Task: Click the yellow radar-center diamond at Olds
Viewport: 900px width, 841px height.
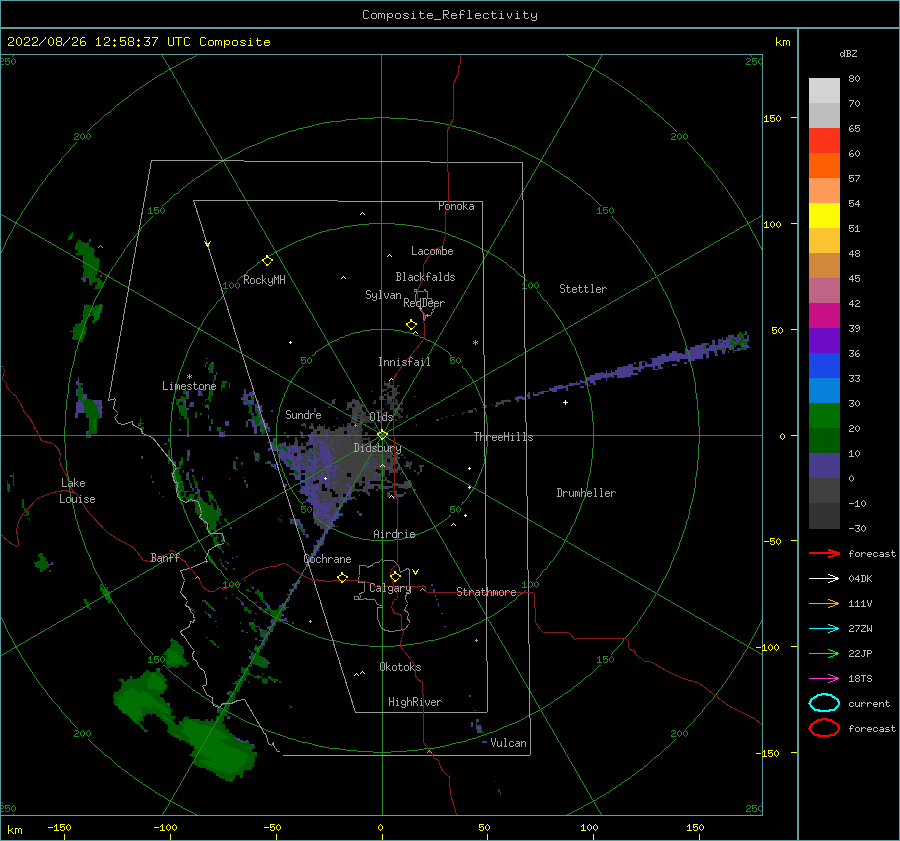Action: point(382,435)
